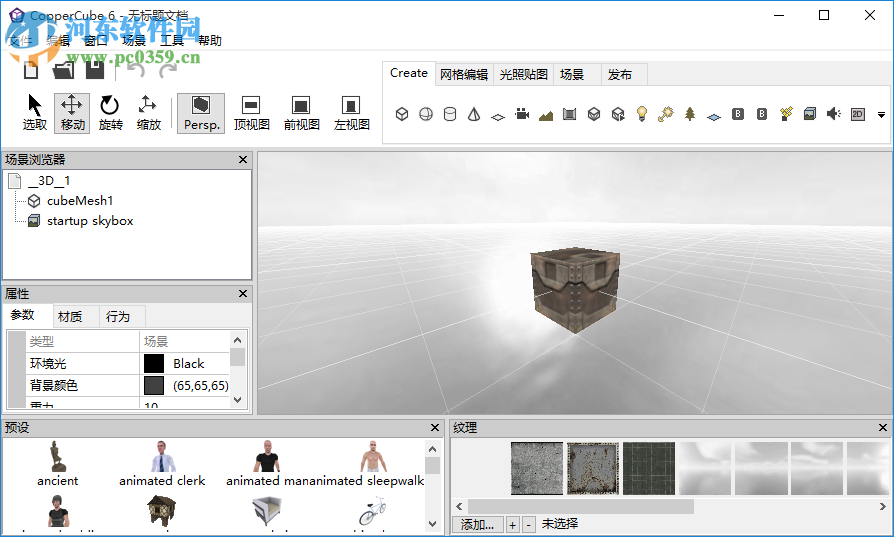Select the ancient statue preset

(x=58, y=463)
